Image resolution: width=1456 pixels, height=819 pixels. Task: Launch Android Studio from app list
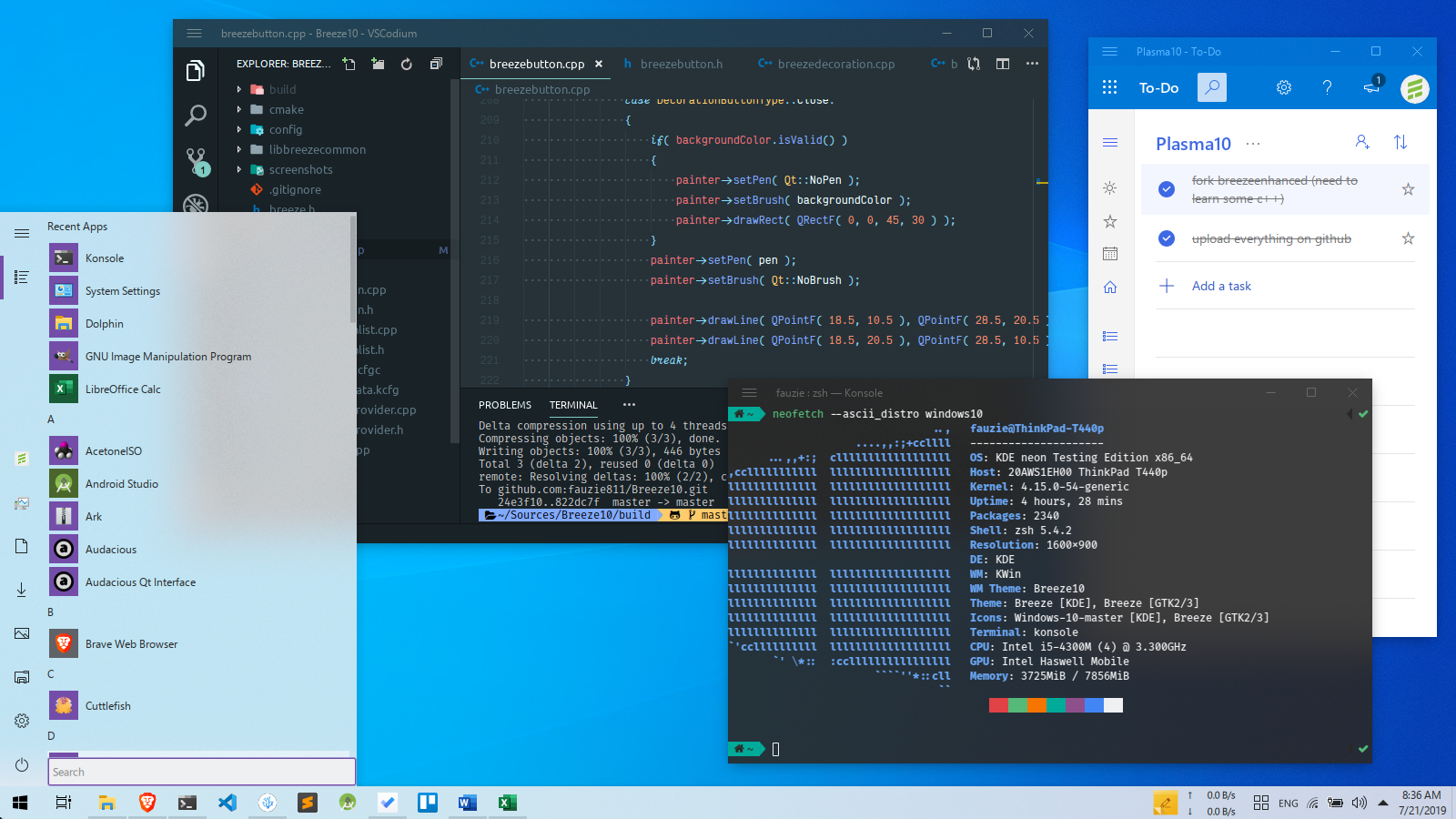[x=198, y=484]
